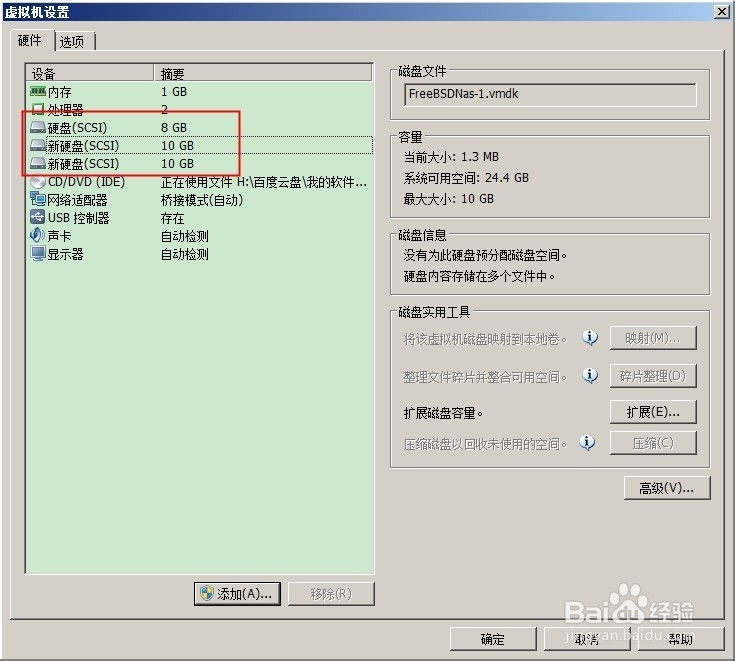Click the USB controller icon
Screen dimensions: 735x661
[38, 217]
